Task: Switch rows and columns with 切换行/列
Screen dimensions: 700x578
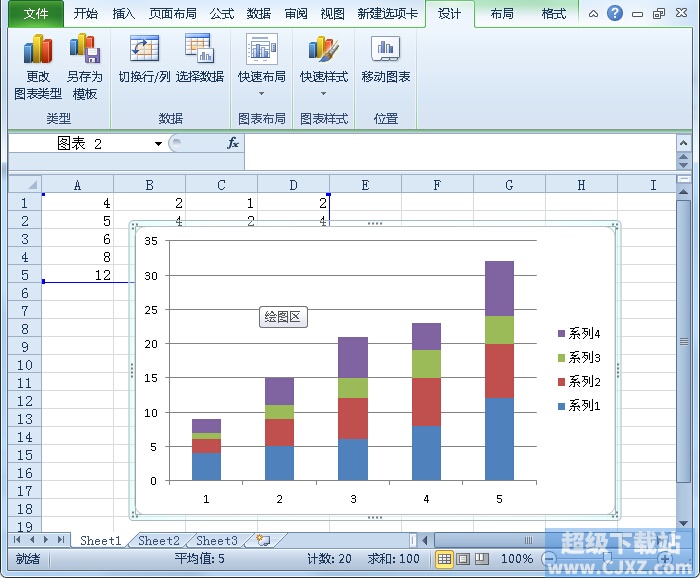Action: (x=144, y=59)
